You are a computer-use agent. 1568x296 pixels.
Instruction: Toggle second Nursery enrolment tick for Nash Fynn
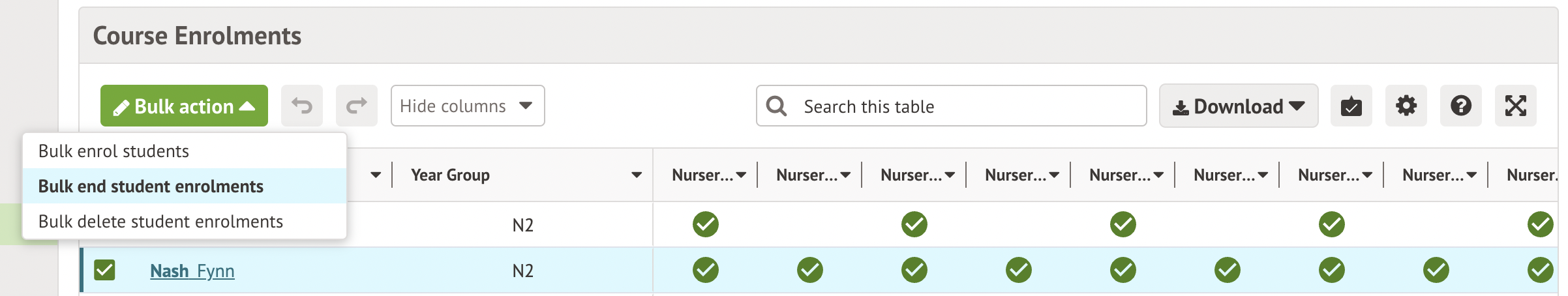809,270
